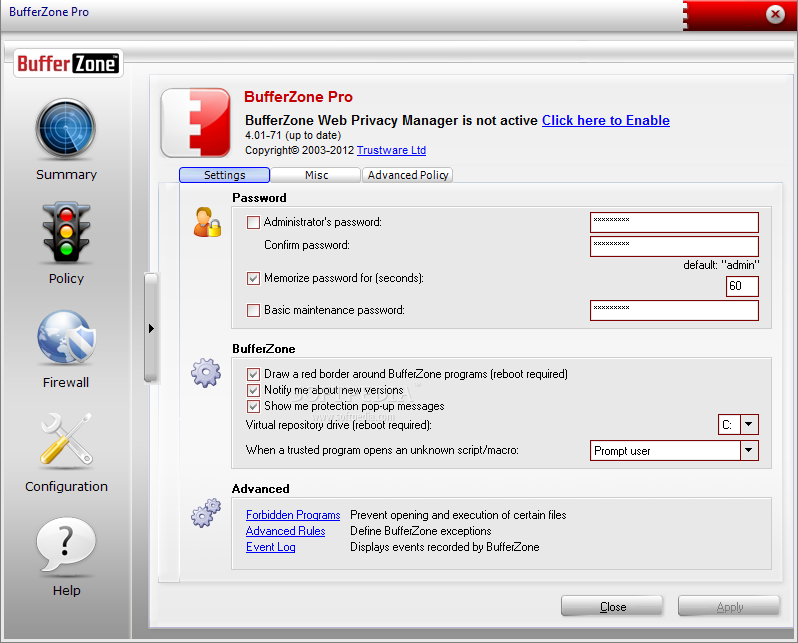
Task: Click the red BufferZone Pro product icon
Action: tap(196, 123)
